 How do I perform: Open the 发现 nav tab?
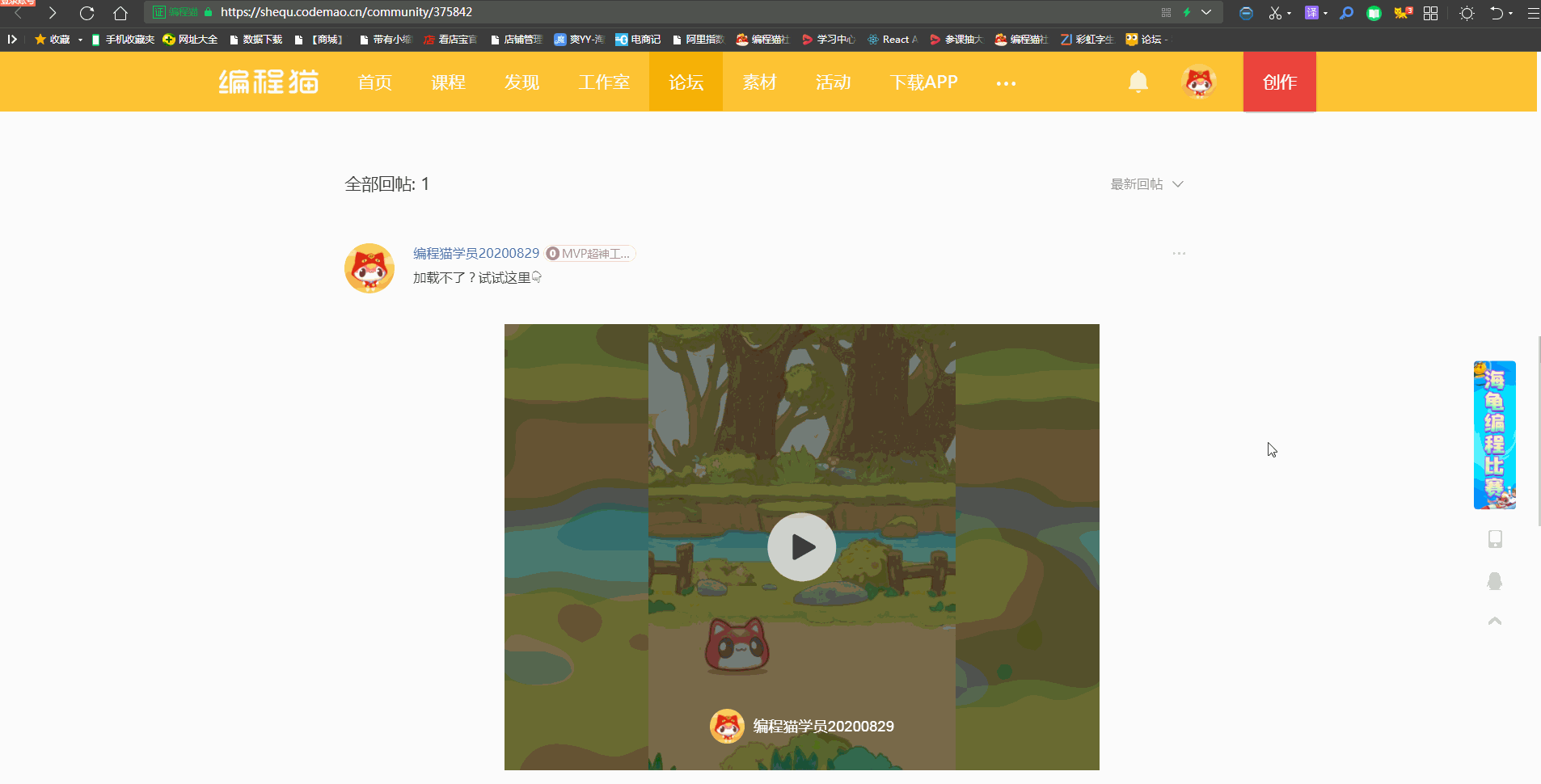[521, 82]
